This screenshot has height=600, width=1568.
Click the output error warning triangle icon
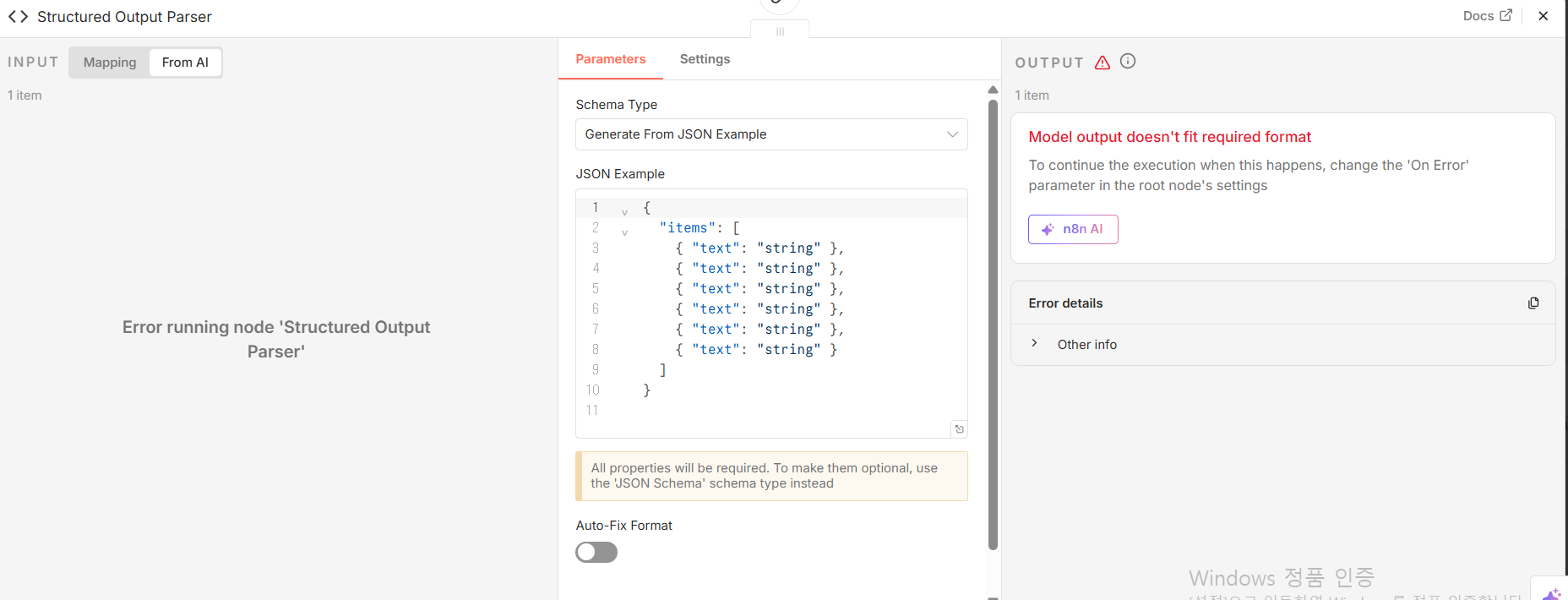click(x=1102, y=63)
